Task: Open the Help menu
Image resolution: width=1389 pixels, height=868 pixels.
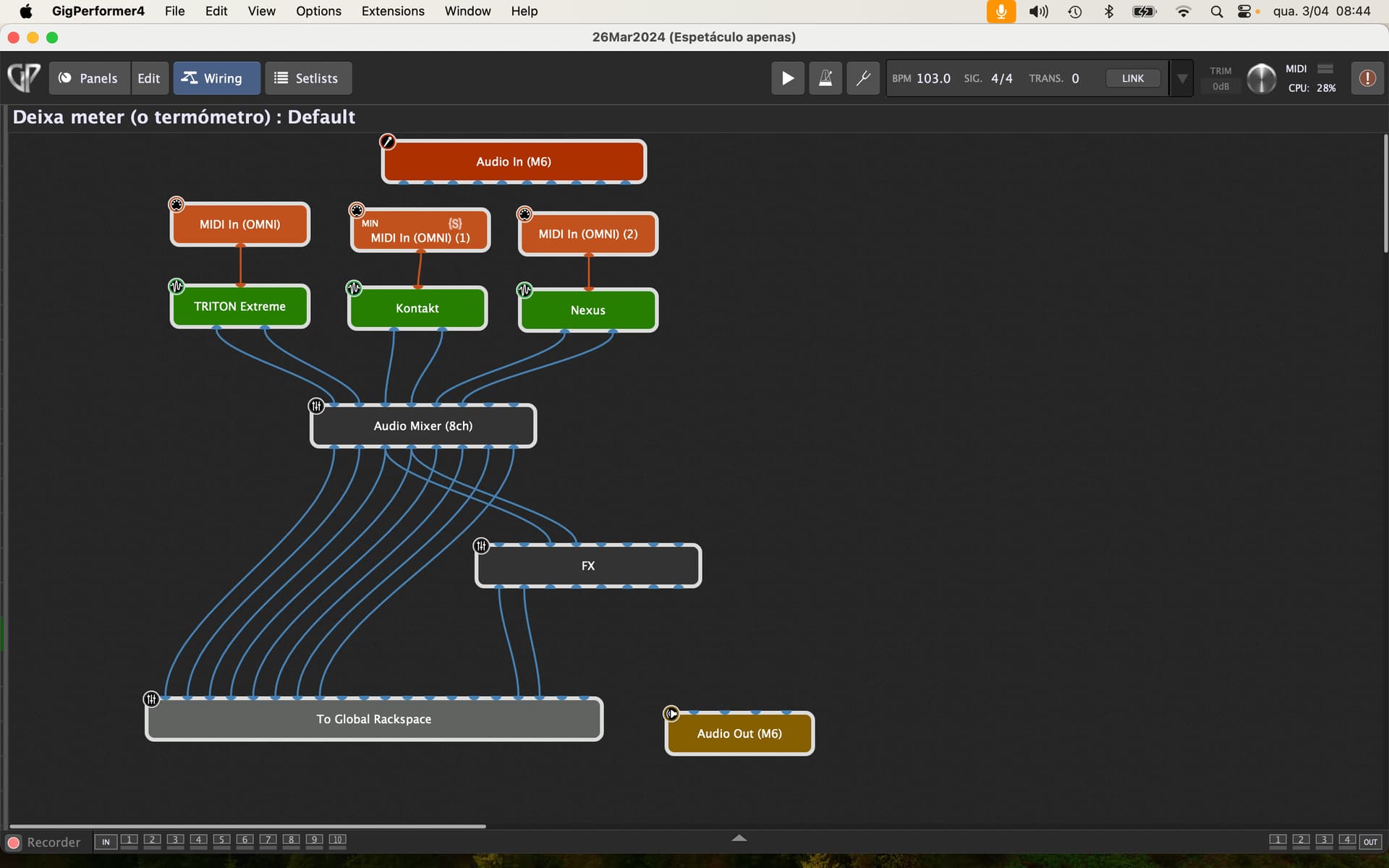Action: (524, 12)
